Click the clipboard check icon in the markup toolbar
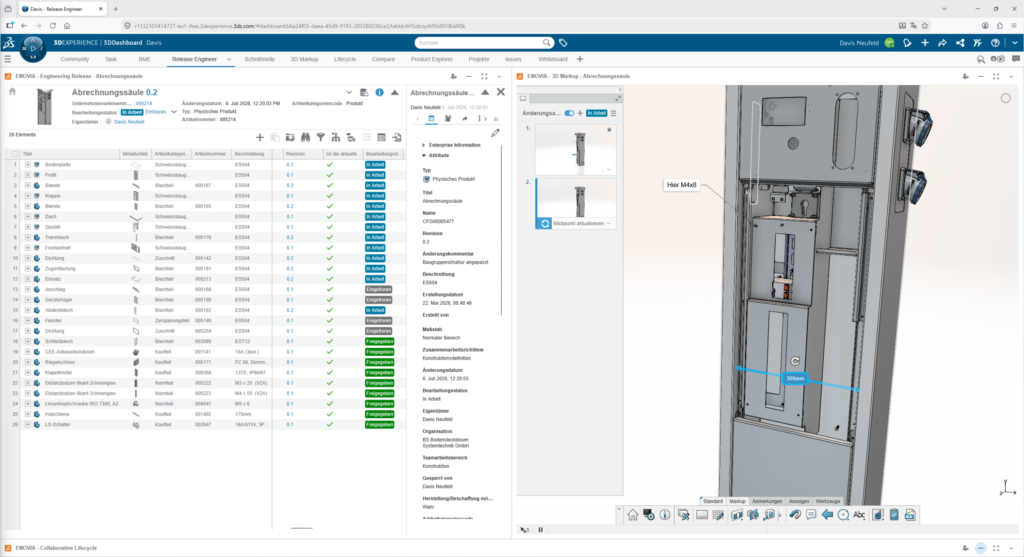Image resolution: width=1024 pixels, height=557 pixels. click(x=894, y=515)
